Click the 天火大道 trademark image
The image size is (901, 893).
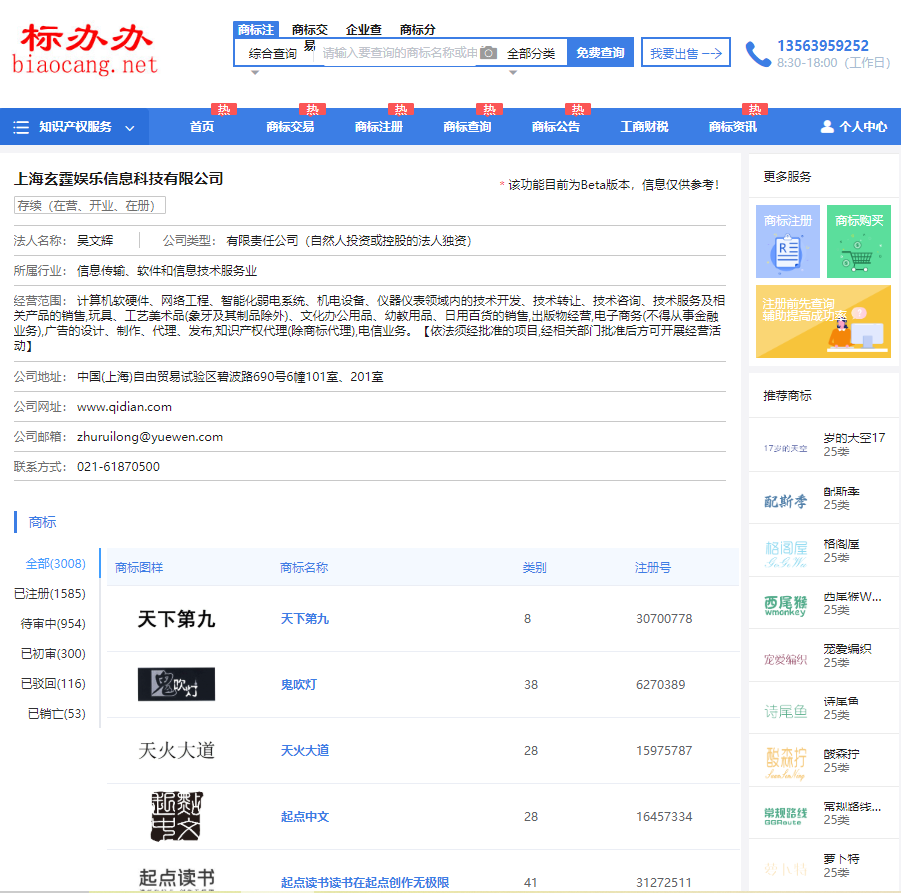click(x=176, y=750)
